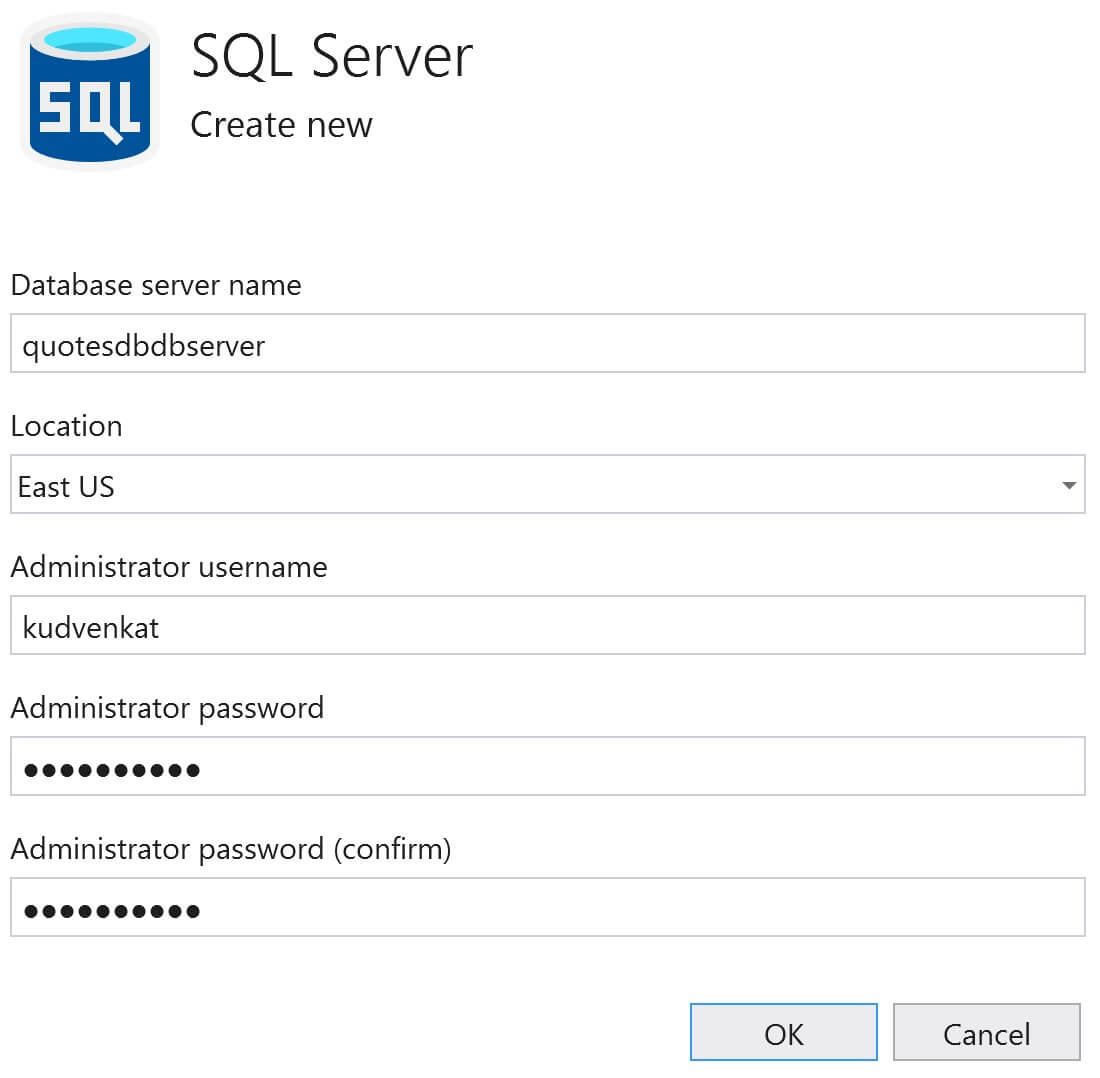
Task: Click the Location label
Action: pyautogui.click(x=67, y=426)
